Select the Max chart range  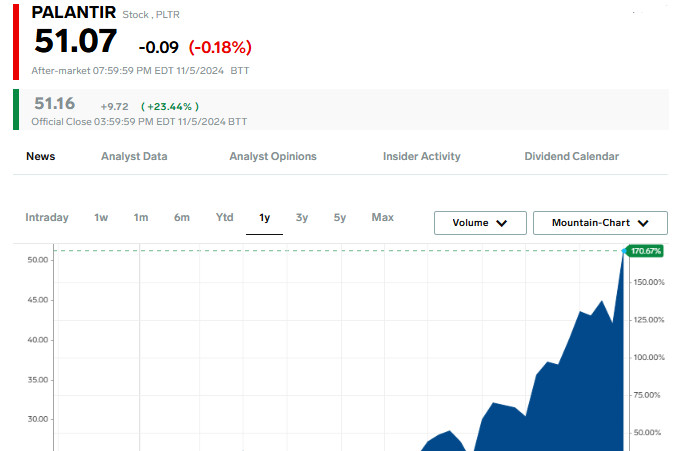coord(382,217)
